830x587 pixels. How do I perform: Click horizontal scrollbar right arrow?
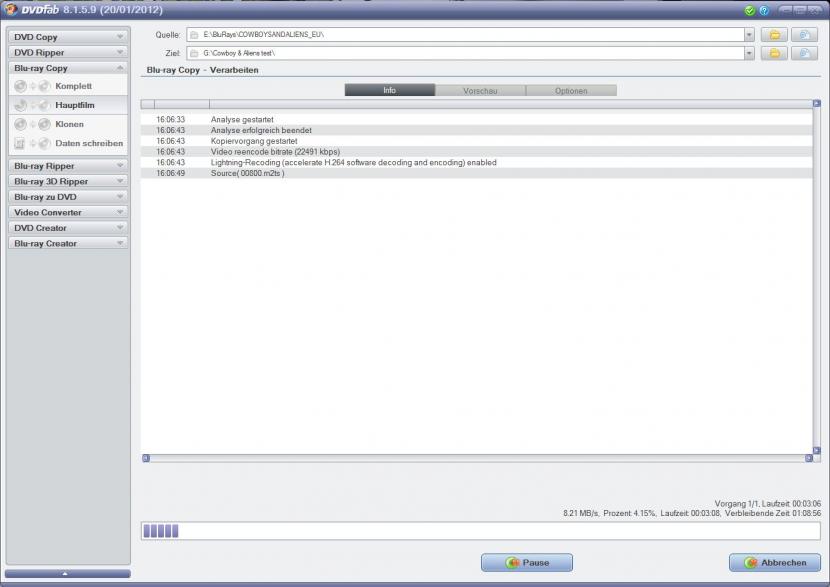point(809,458)
